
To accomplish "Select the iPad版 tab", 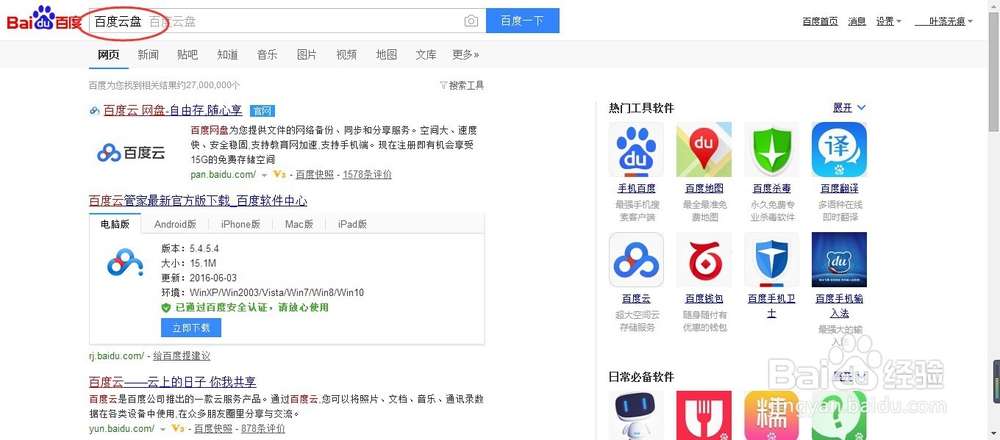I will point(352,224).
